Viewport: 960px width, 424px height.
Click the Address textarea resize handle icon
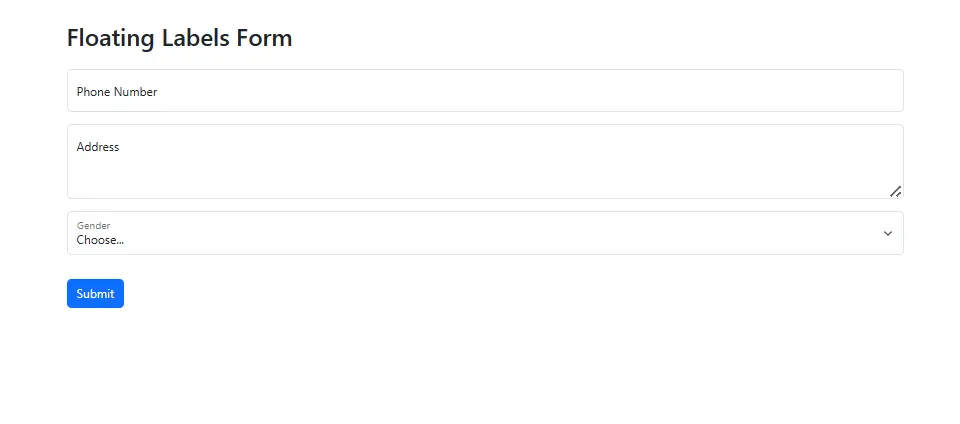[895, 192]
